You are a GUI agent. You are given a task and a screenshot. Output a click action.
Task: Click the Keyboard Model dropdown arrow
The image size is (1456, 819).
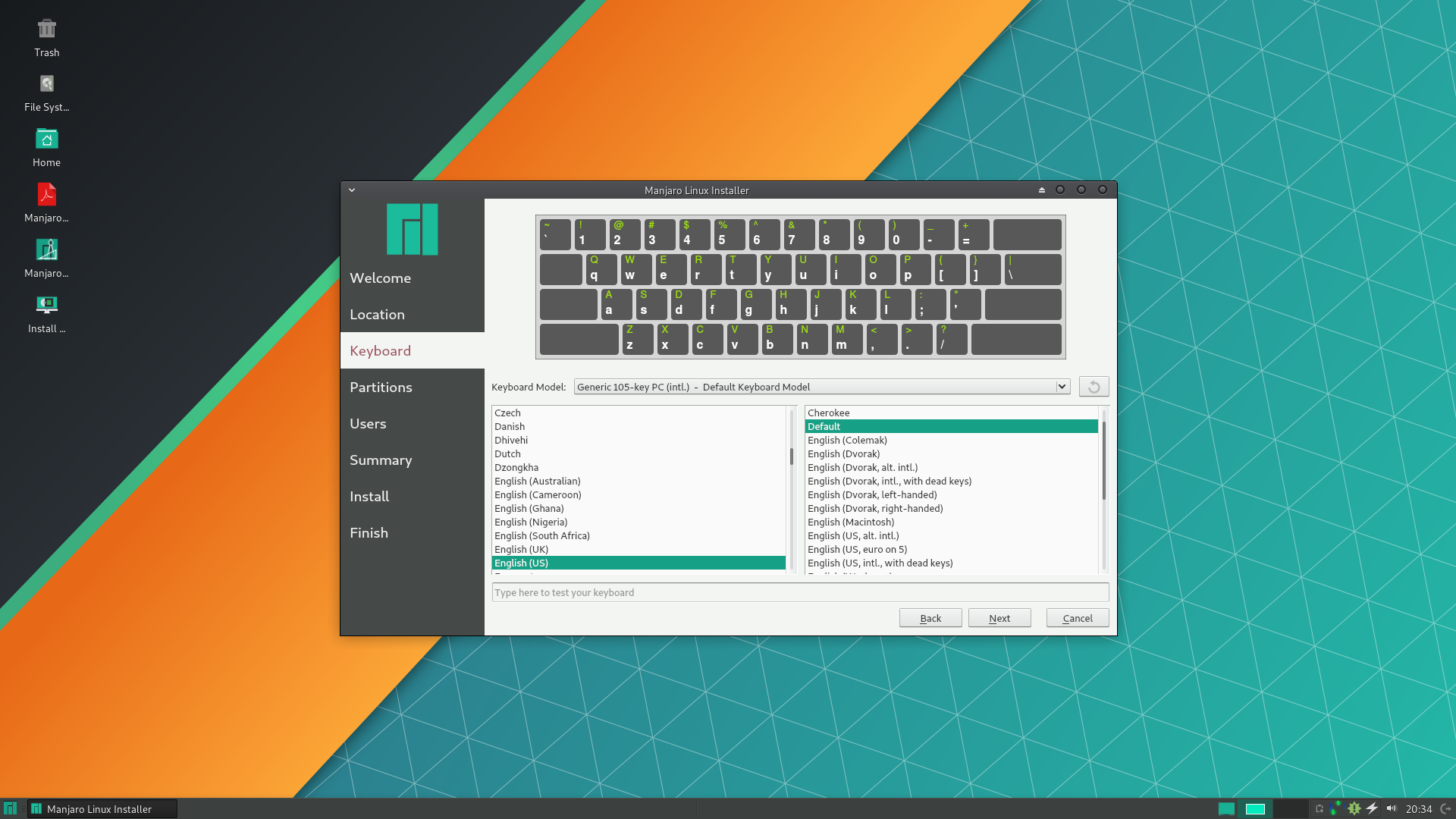[x=1062, y=387]
